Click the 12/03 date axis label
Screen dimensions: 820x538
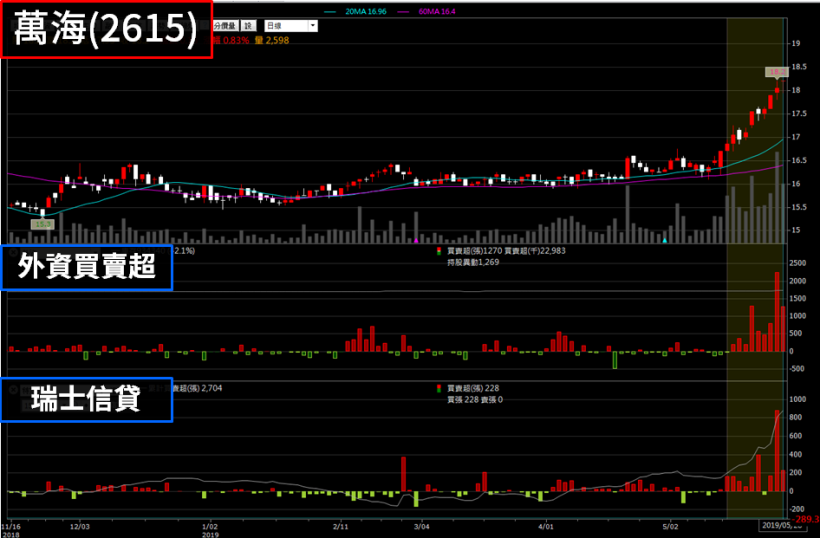79,526
